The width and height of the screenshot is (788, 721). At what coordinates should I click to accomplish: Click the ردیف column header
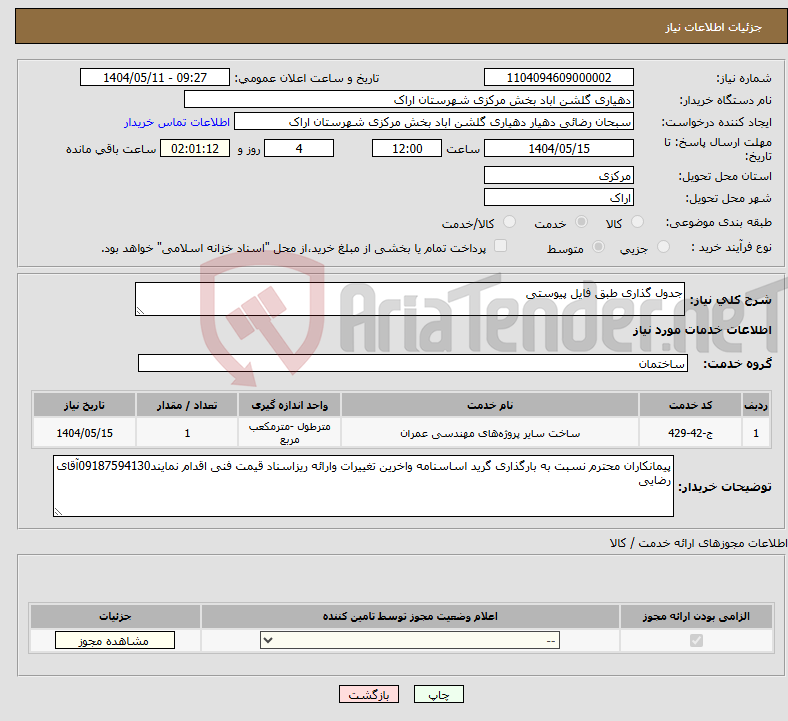coord(756,405)
